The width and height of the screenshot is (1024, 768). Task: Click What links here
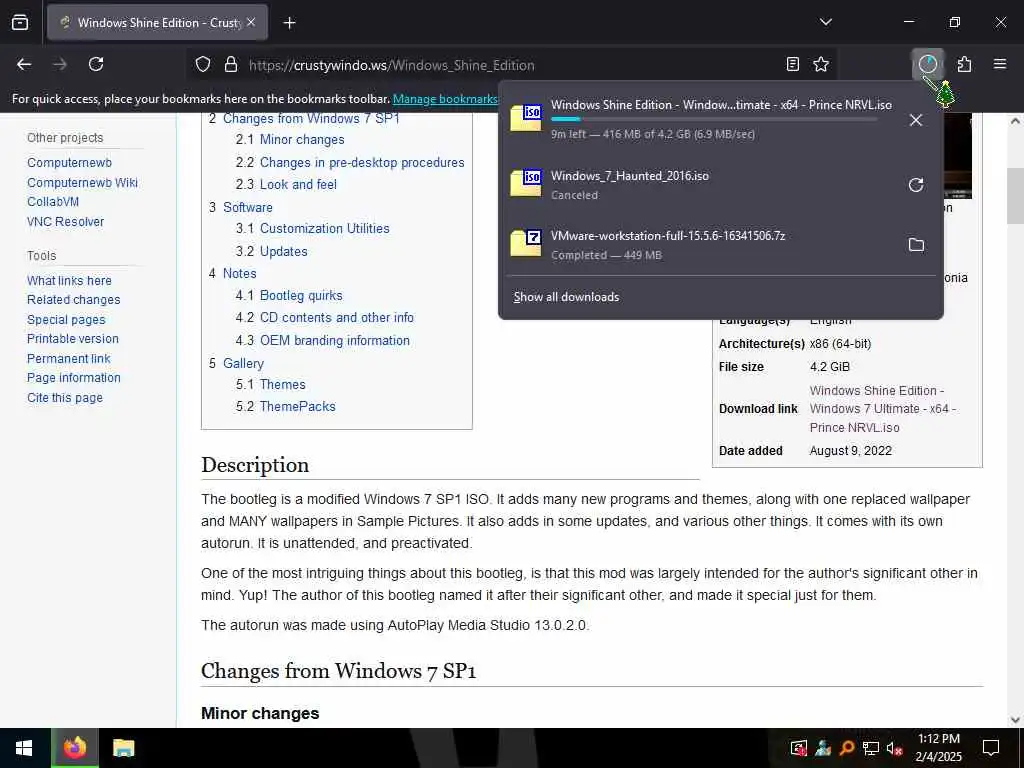[x=69, y=281]
